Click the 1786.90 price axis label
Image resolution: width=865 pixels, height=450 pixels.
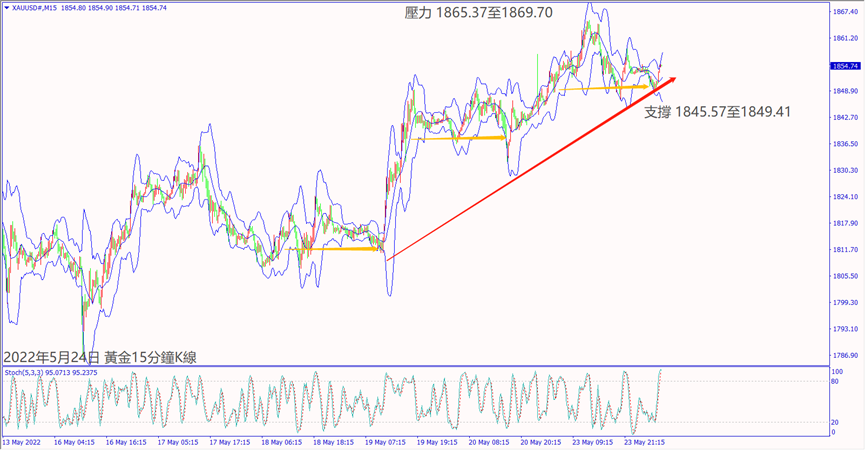coord(844,355)
